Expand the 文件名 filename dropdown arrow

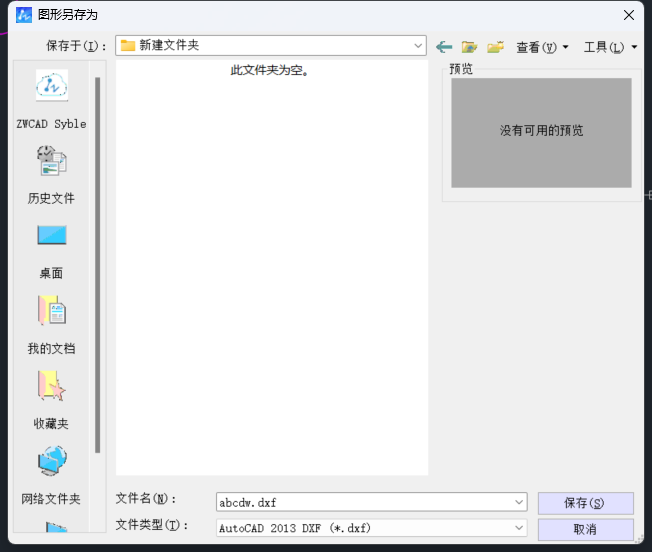pyautogui.click(x=519, y=502)
